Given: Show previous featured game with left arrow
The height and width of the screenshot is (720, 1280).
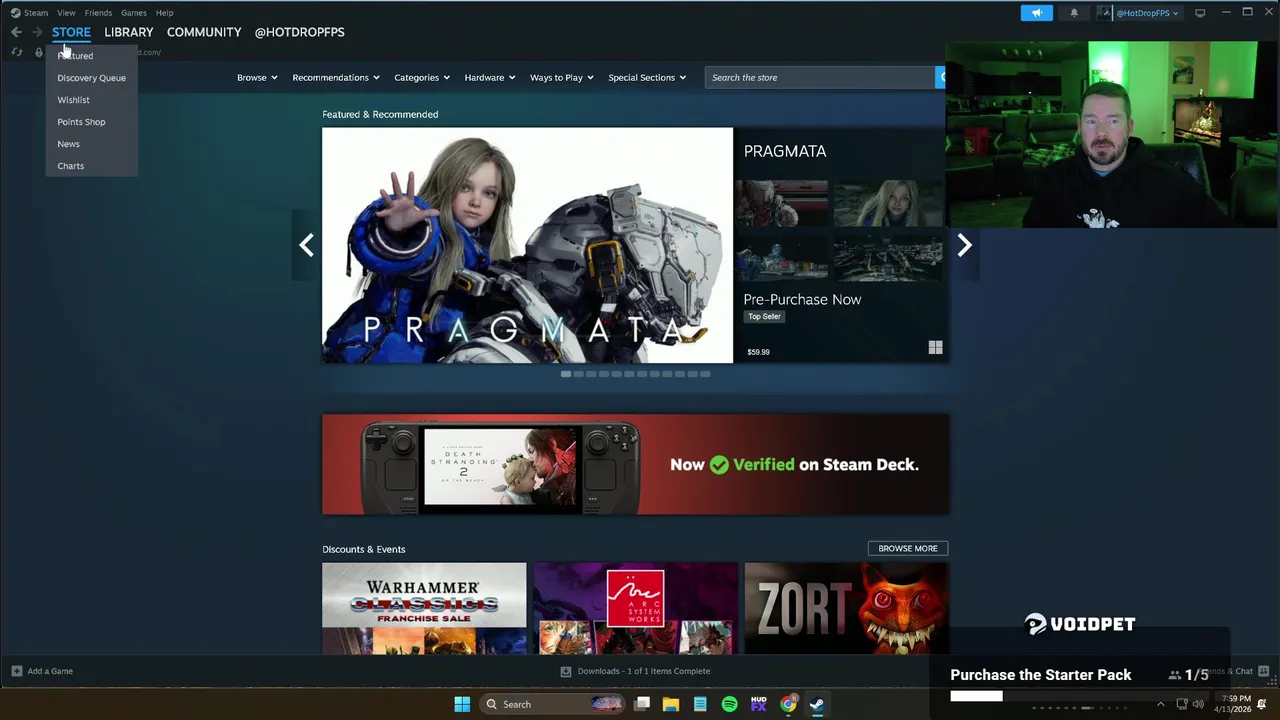Looking at the screenshot, I should (306, 245).
